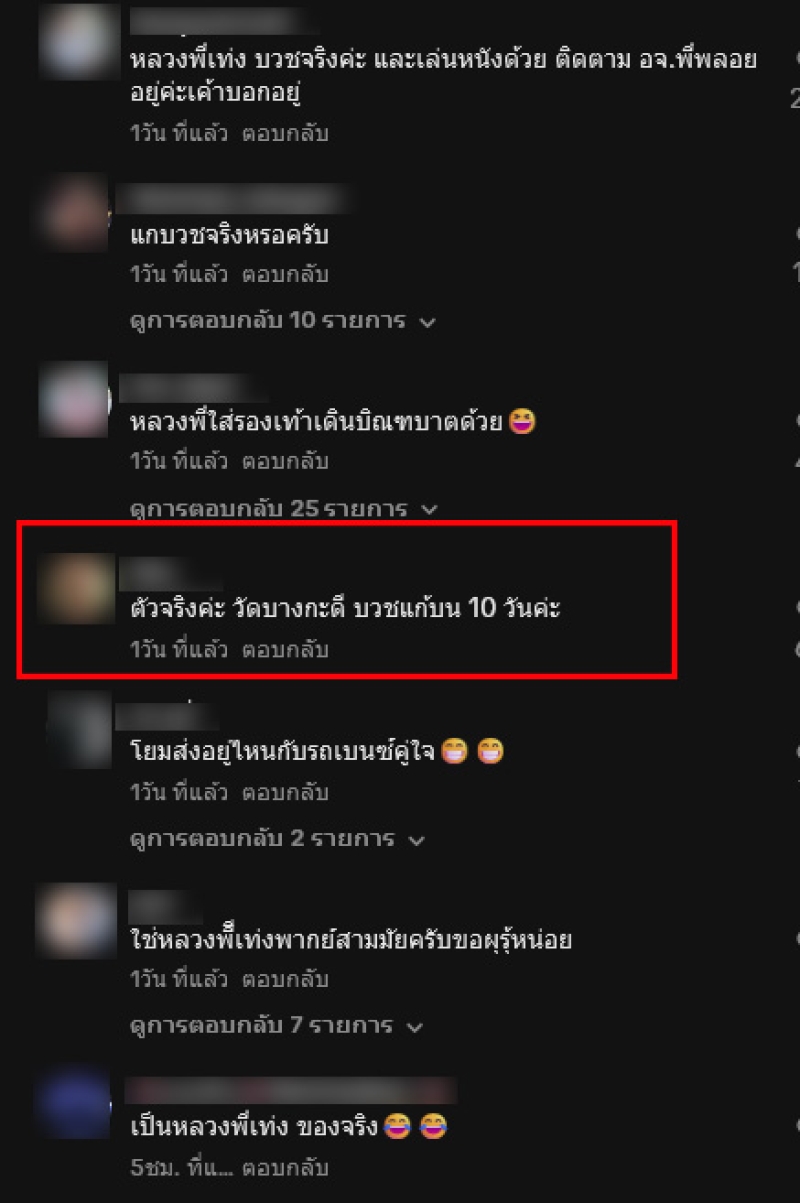Show the "ดูการตอบกลับ 2 รายการ" replies
Image resolution: width=800 pixels, height=1203 pixels.
point(277,839)
